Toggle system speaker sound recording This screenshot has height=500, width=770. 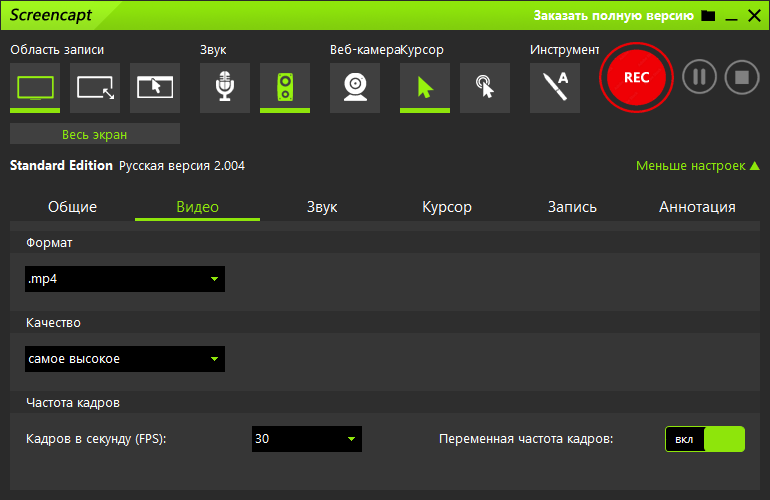coord(285,87)
